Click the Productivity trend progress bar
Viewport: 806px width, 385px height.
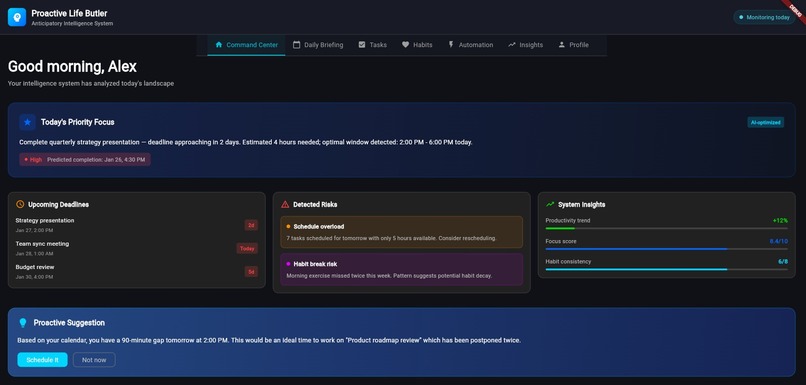coord(666,228)
